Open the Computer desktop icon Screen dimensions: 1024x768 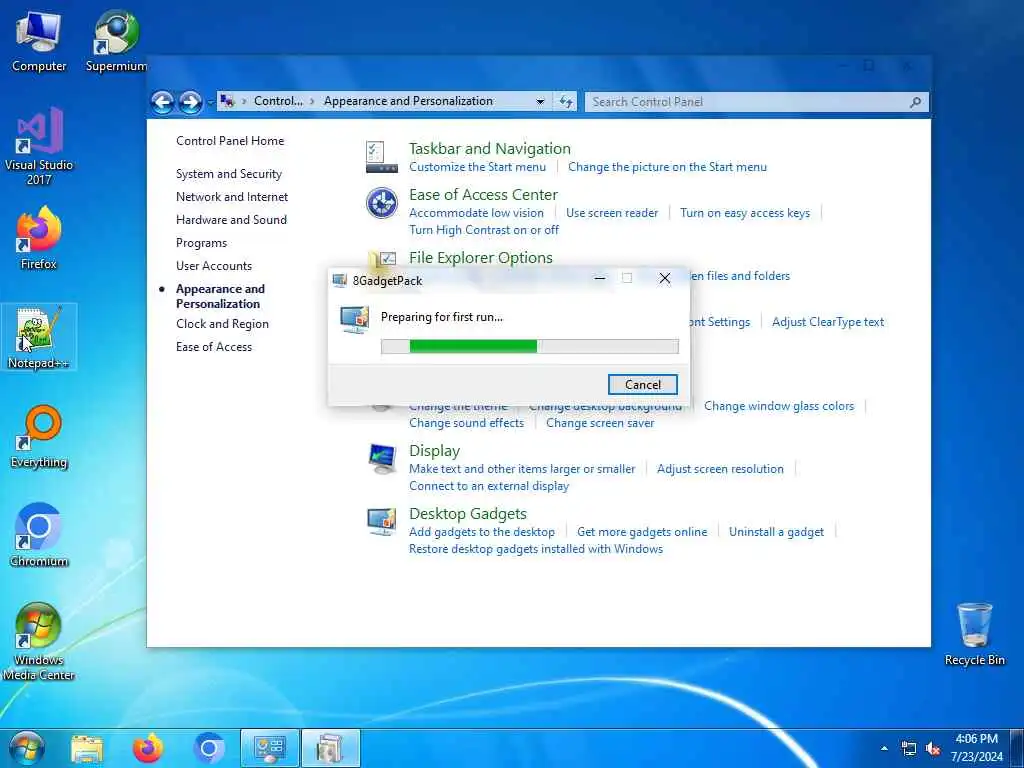[39, 42]
